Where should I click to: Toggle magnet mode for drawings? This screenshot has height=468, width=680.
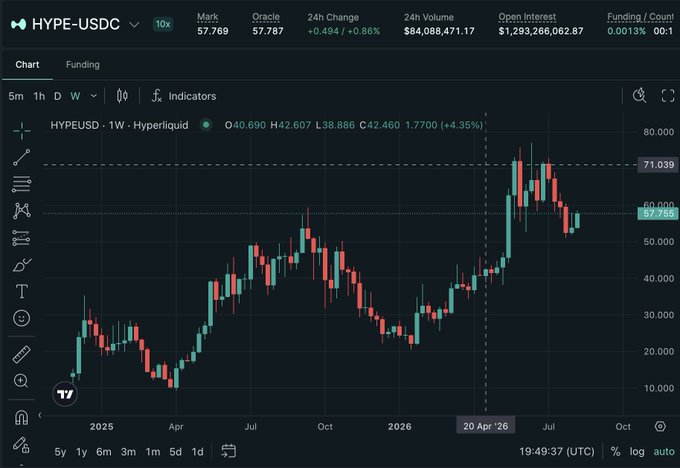pos(22,417)
